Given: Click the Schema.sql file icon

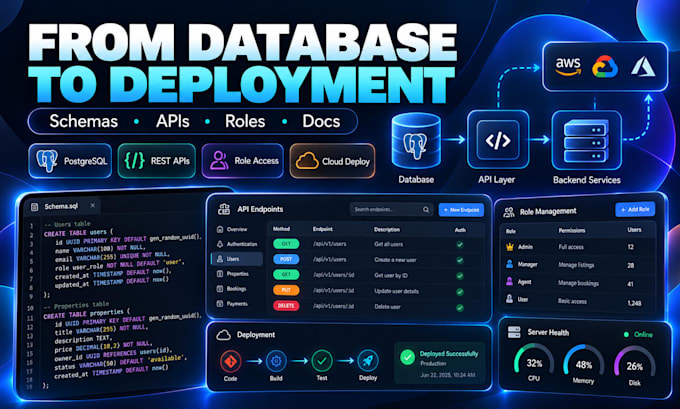Looking at the screenshot, I should (35, 207).
